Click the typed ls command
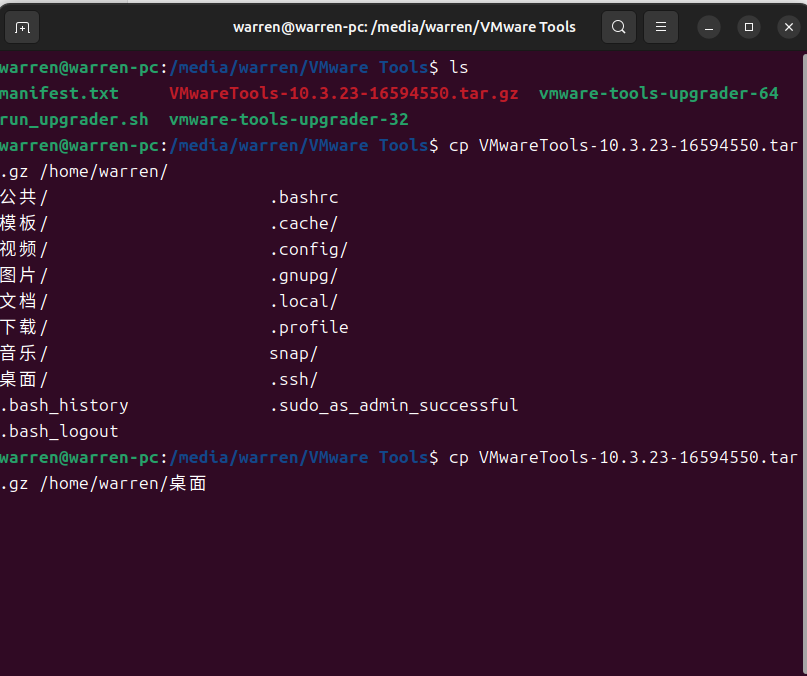 pos(459,67)
